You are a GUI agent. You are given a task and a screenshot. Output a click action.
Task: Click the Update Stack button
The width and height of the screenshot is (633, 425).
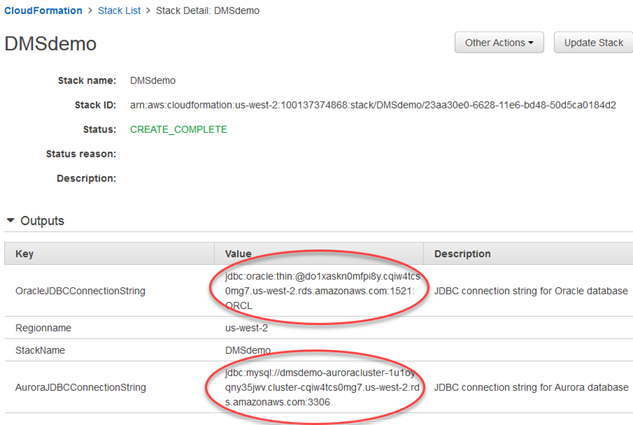(x=593, y=43)
